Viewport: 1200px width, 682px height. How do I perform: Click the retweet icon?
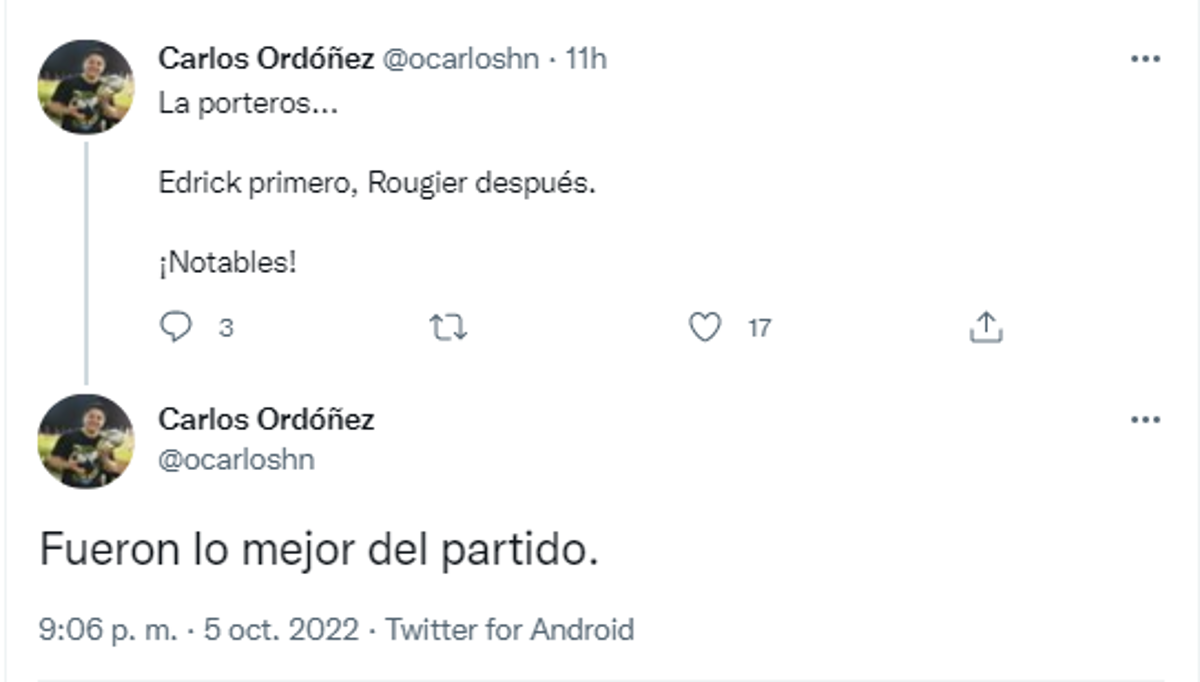(x=450, y=326)
